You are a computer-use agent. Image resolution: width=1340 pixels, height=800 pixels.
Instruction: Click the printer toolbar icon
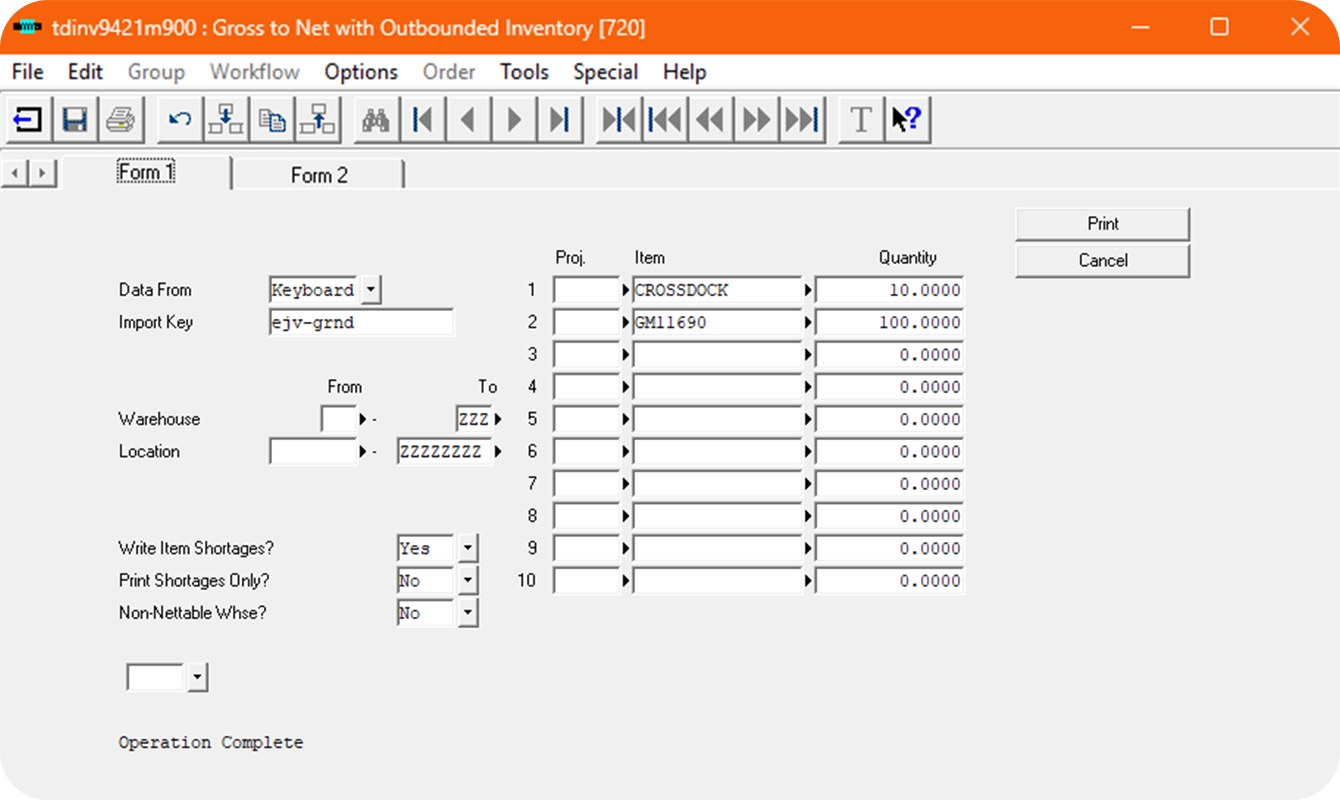click(x=121, y=121)
